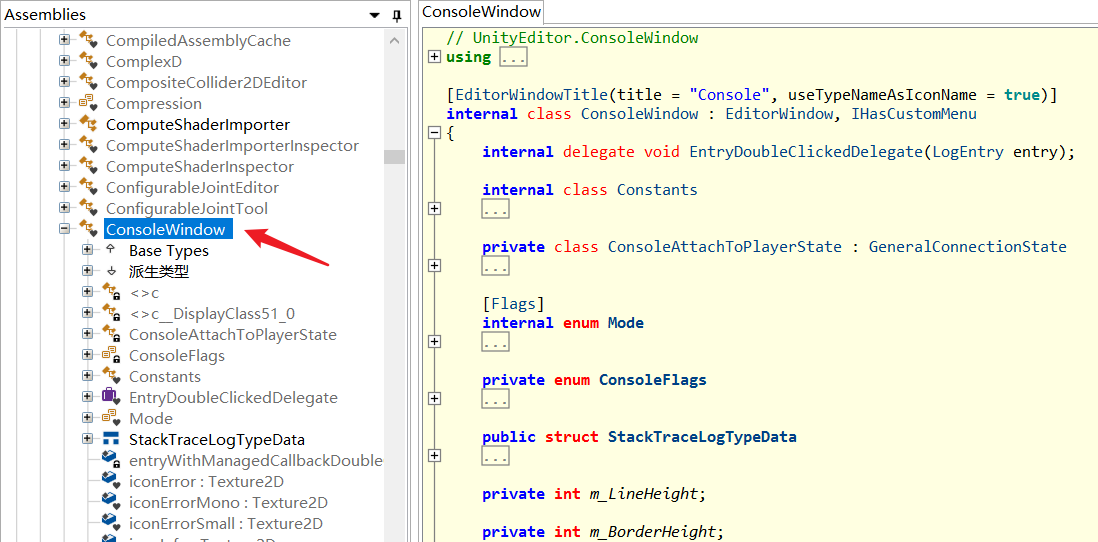The height and width of the screenshot is (542, 1098).
Task: Click the Mode enum icon
Action: (x=111, y=418)
